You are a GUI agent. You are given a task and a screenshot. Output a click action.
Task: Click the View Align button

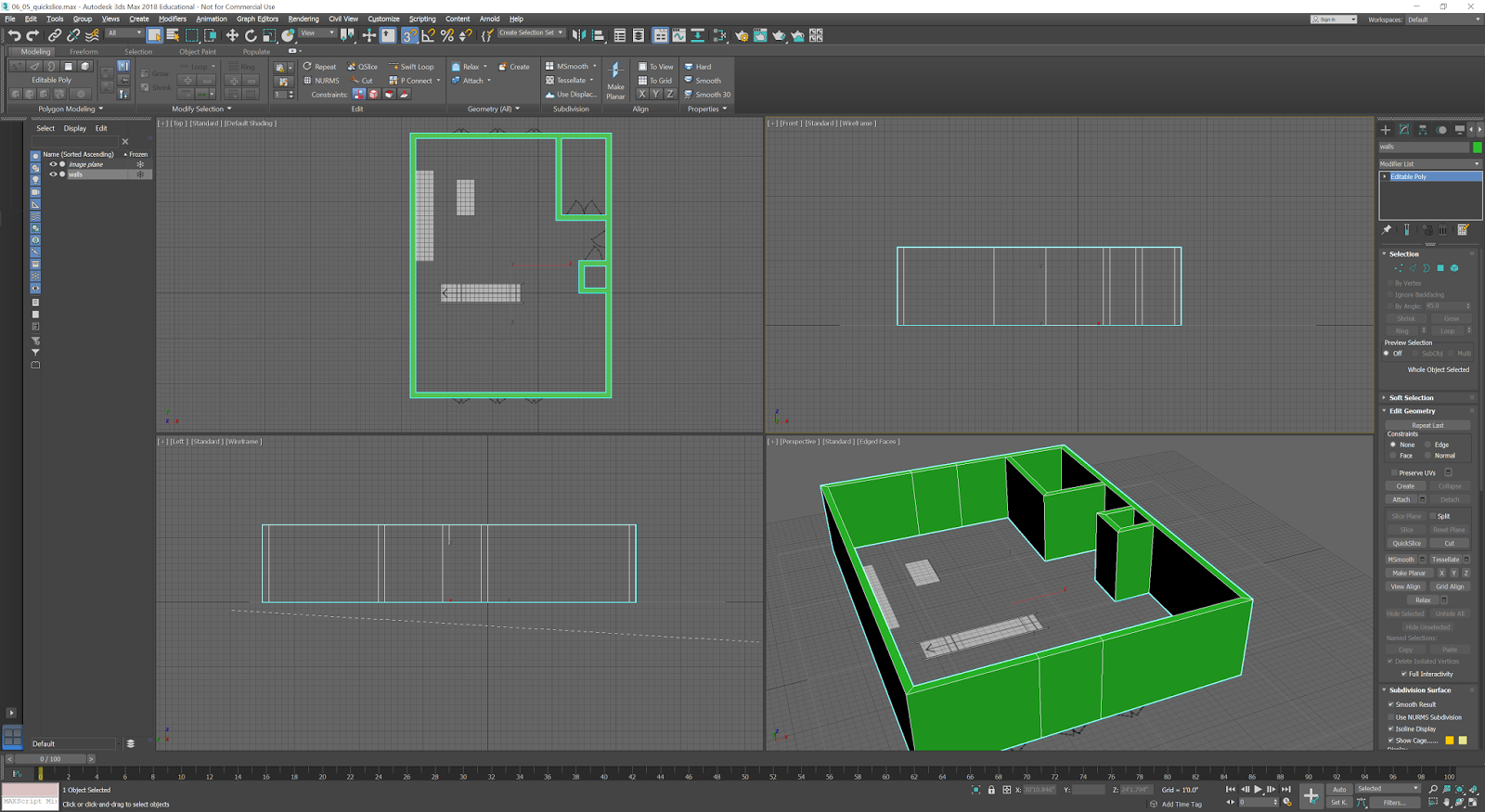click(x=1405, y=586)
